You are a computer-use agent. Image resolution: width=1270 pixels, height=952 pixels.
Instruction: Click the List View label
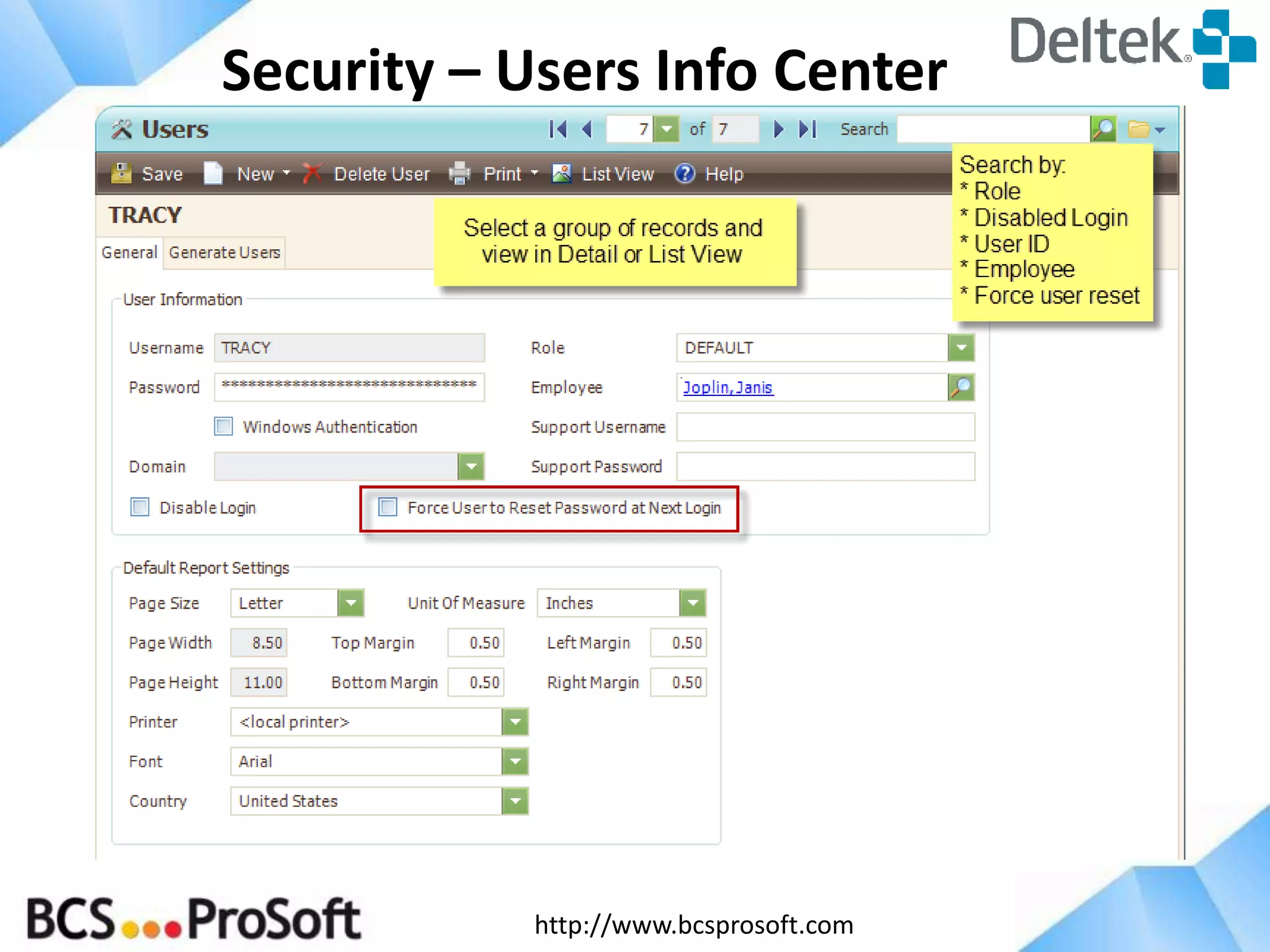click(618, 174)
